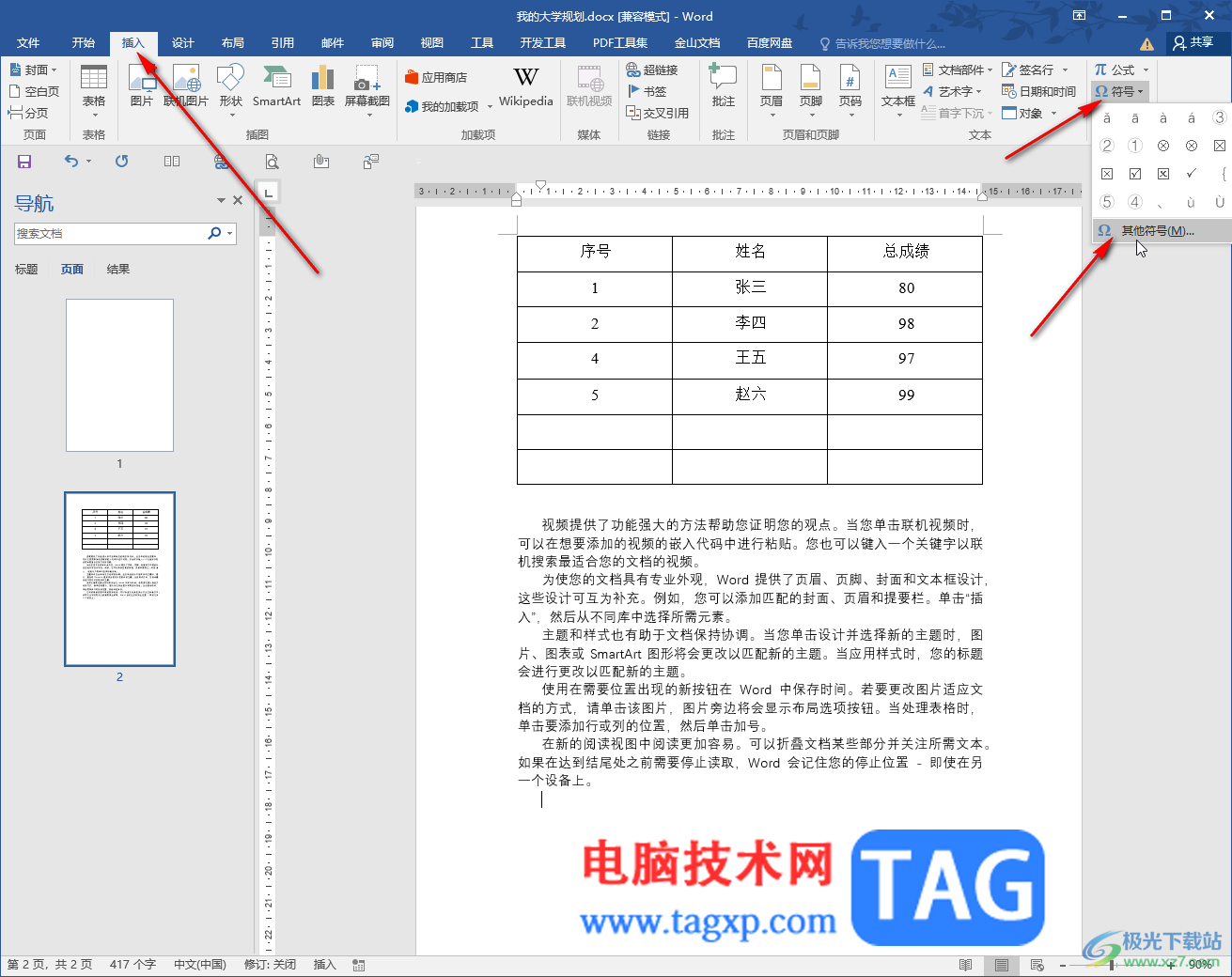Open the References (引用) tab
Viewport: 1232px width, 977px height.
click(x=282, y=43)
